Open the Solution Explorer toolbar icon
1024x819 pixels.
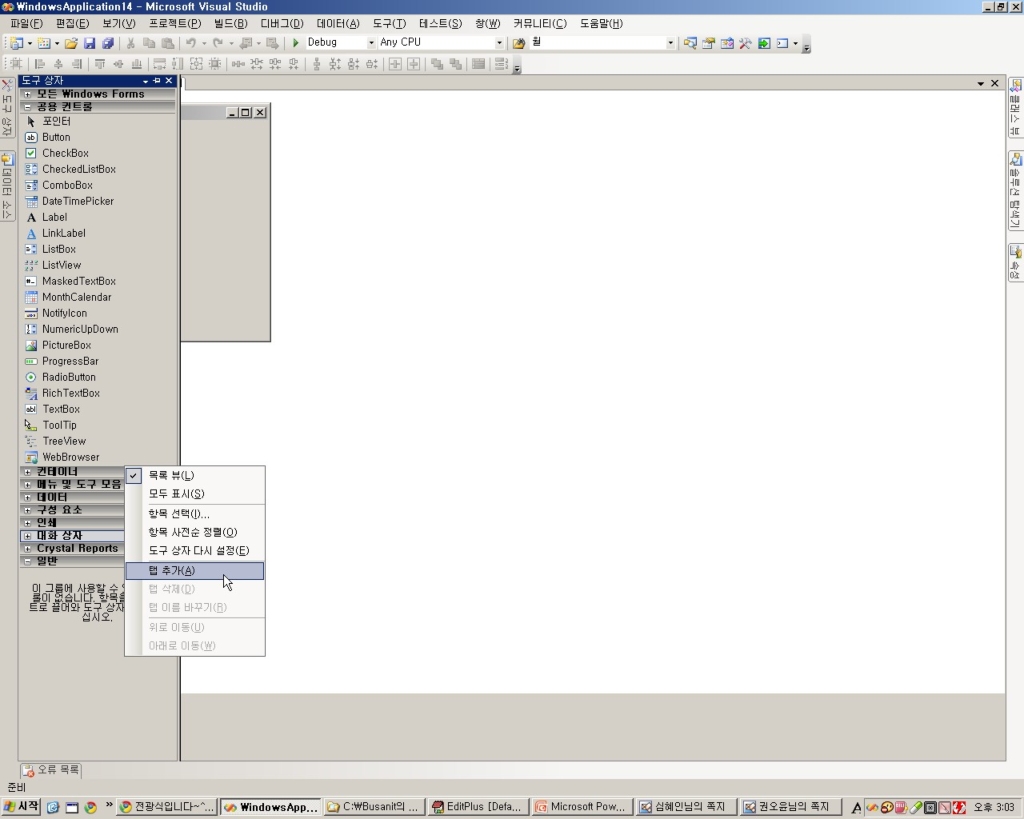[690, 43]
